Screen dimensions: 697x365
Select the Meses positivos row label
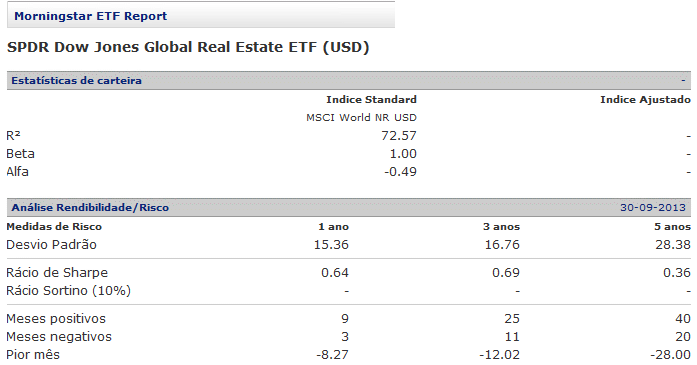[56, 319]
